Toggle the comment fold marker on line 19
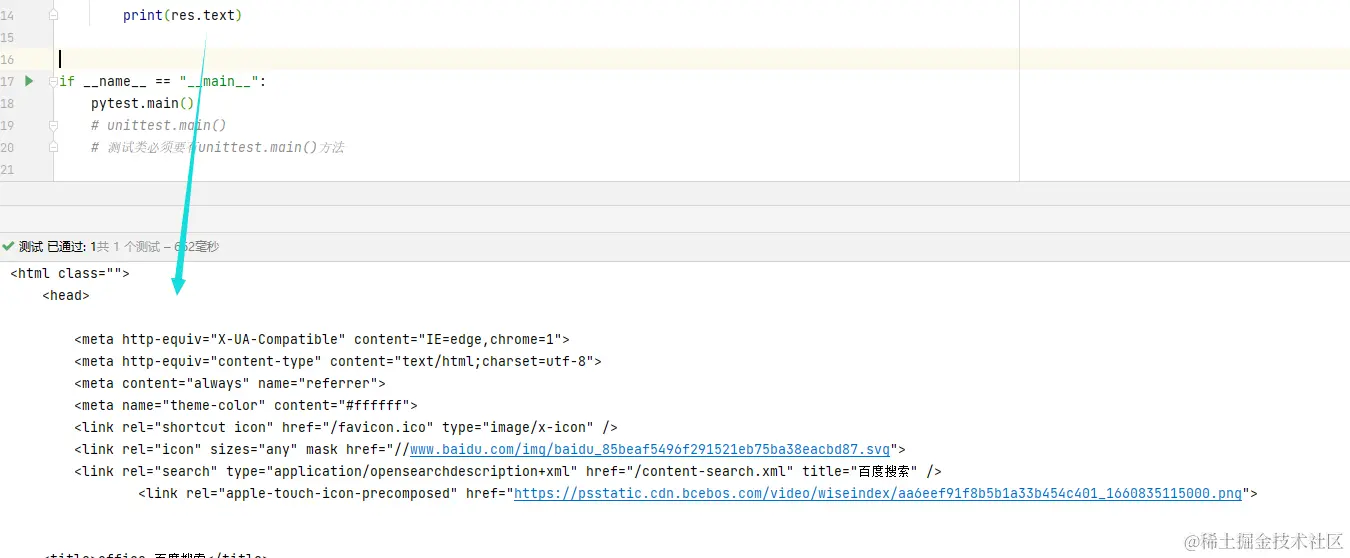The height and width of the screenshot is (558, 1350). pyautogui.click(x=53, y=126)
